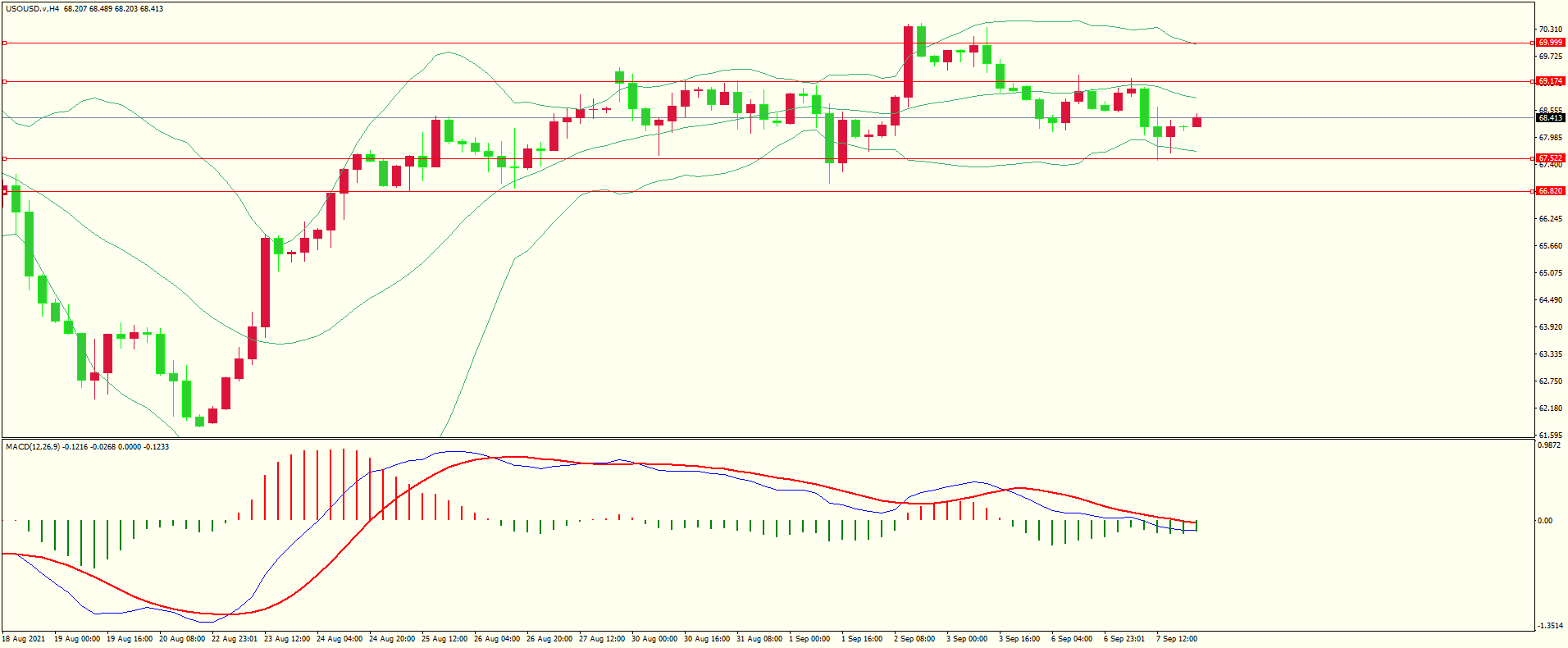Click the 25 Aug 12:00 time axis label

coord(444,639)
